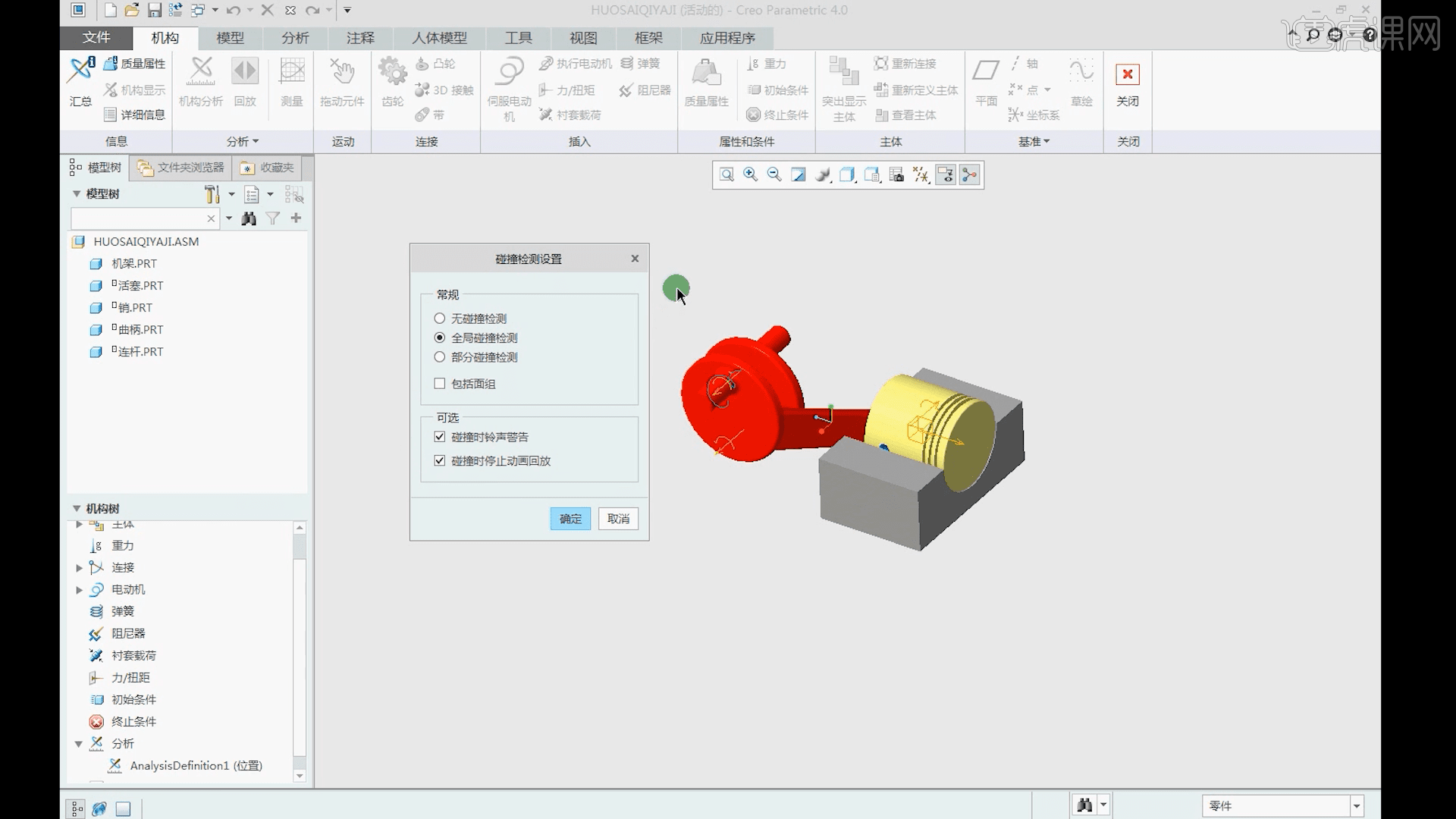Select the 部分碰撞检测 radio option
The width and height of the screenshot is (1456, 819).
click(x=440, y=357)
